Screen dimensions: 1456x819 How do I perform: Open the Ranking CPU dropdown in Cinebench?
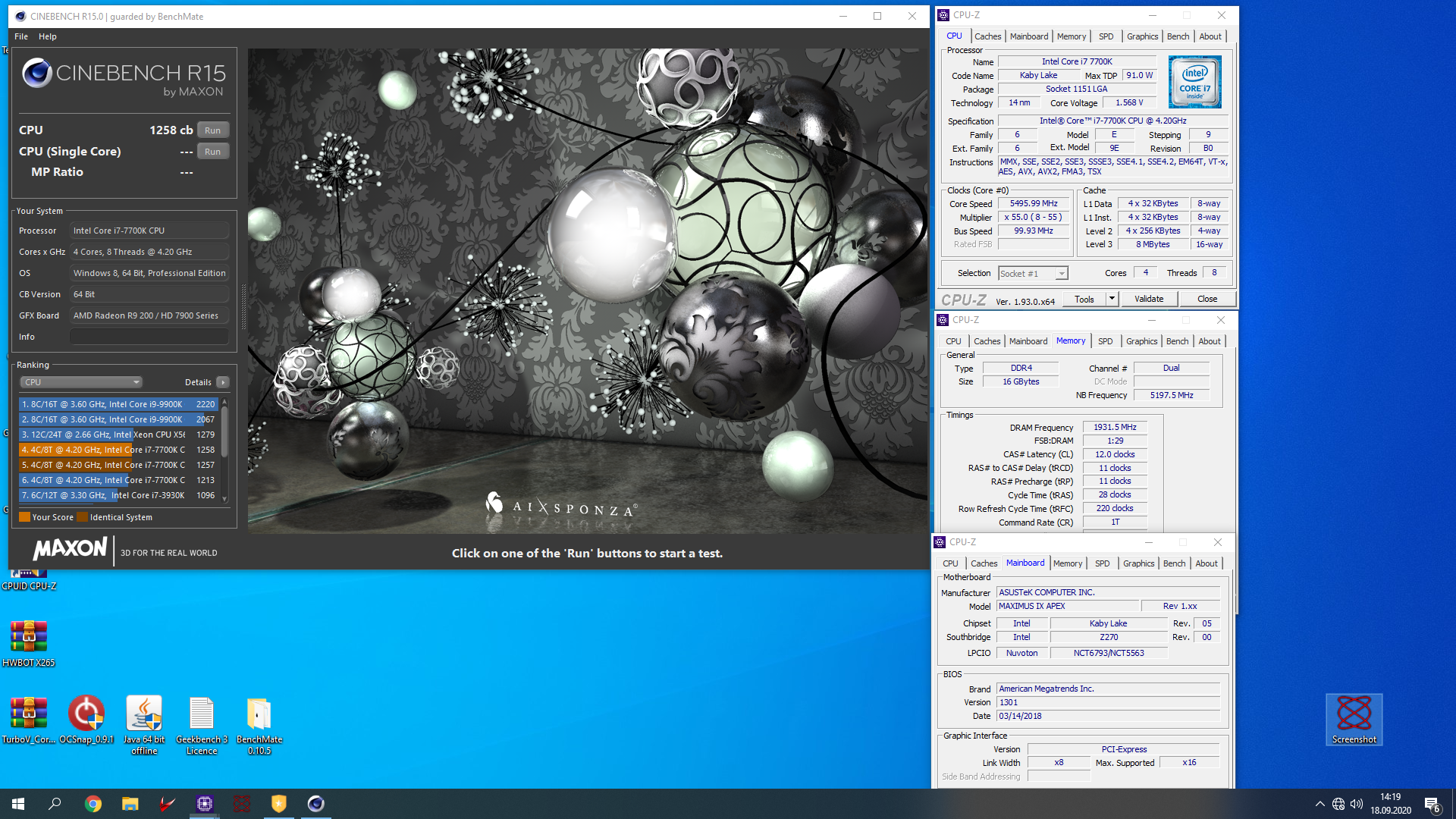81,382
